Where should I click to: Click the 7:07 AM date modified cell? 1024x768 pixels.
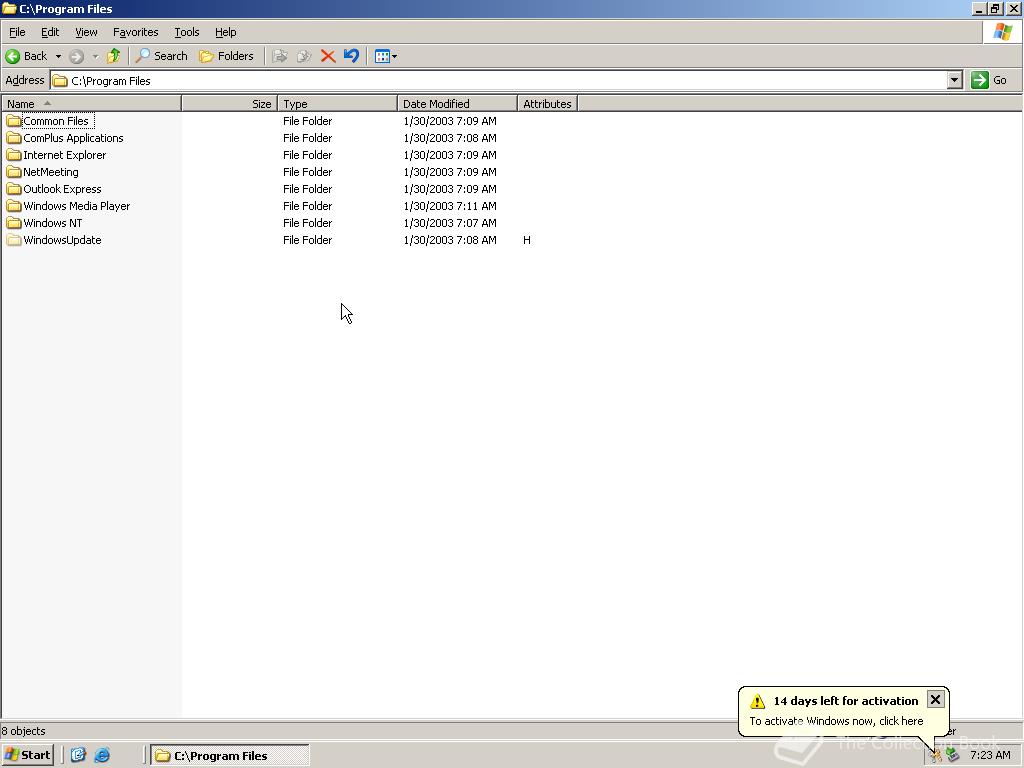pos(450,223)
